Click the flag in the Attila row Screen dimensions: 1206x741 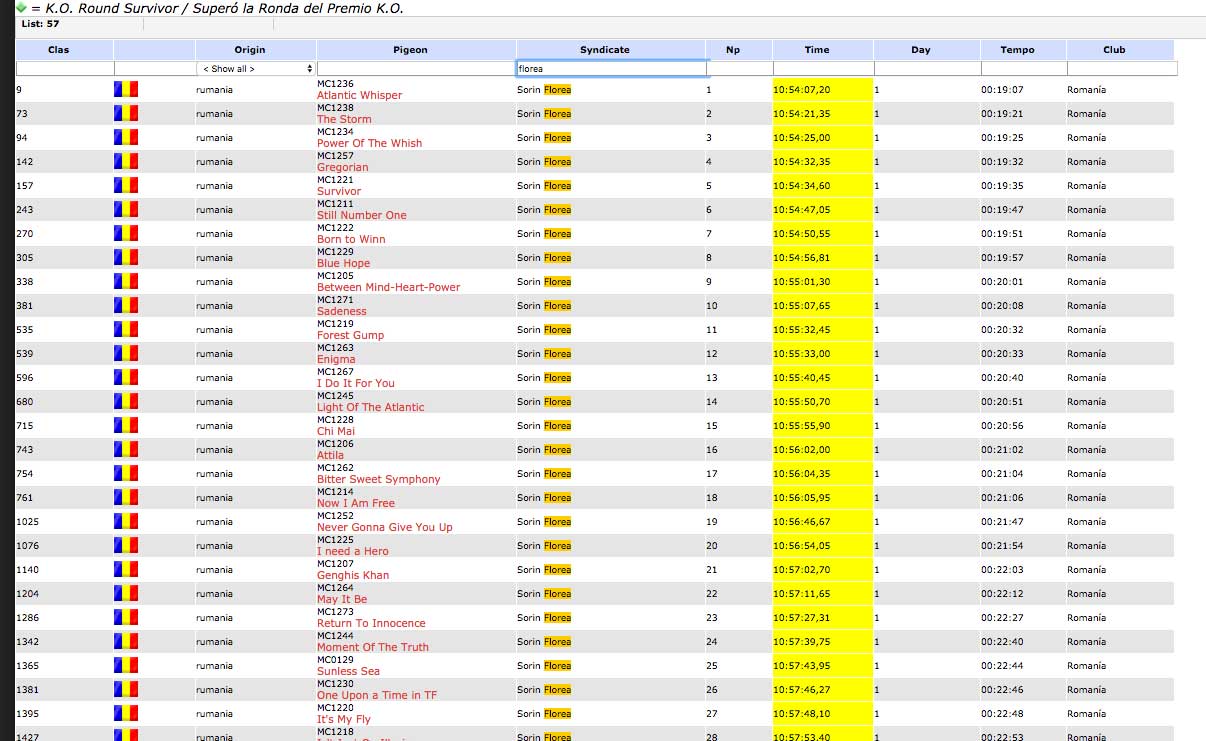tap(126, 449)
